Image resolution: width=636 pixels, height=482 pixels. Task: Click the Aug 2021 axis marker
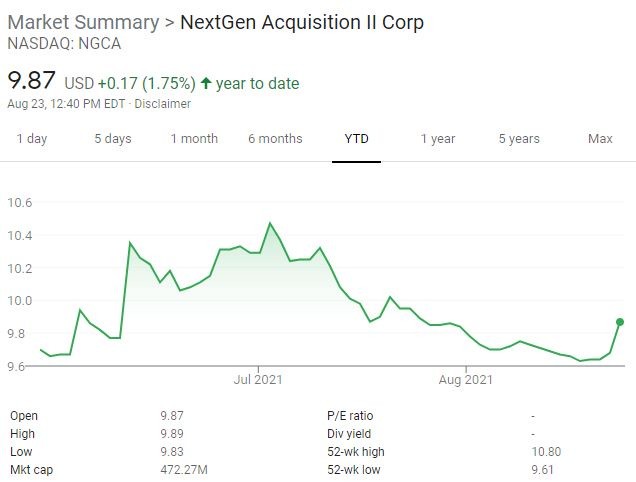point(466,380)
